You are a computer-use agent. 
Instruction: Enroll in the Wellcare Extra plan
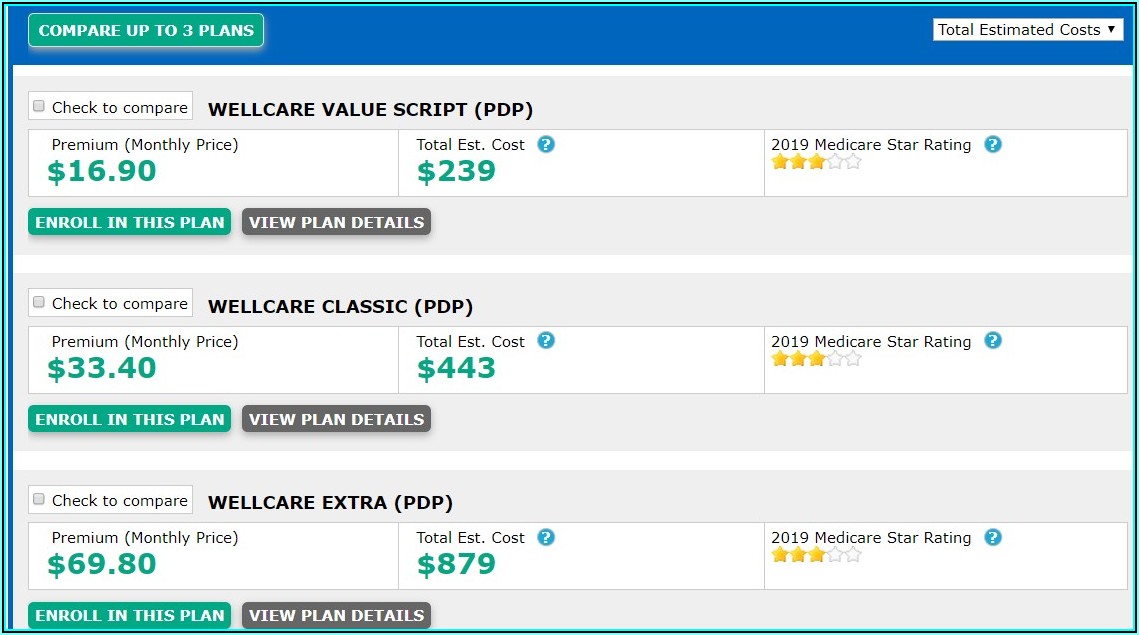pos(130,615)
